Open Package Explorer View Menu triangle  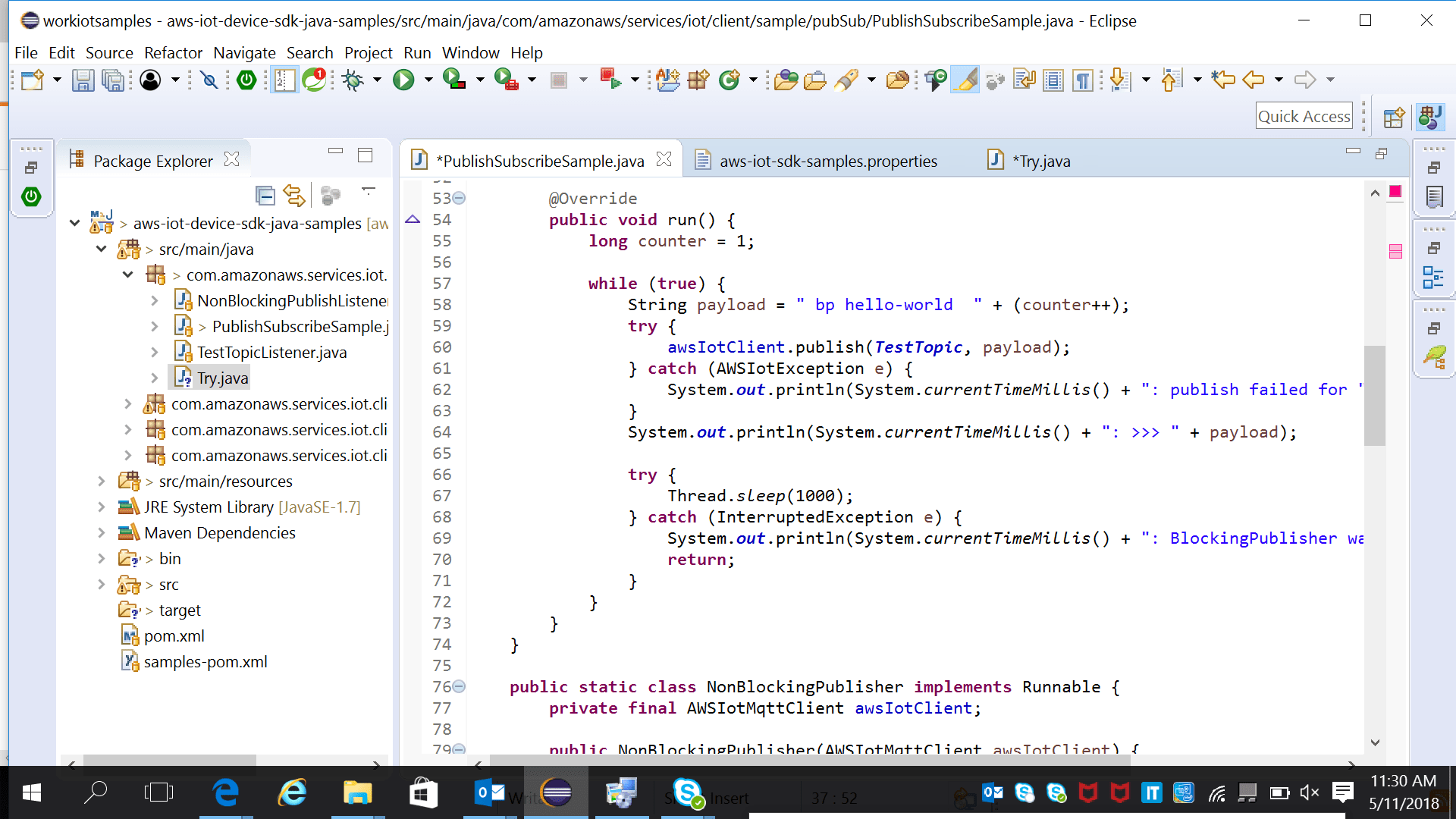point(369,190)
